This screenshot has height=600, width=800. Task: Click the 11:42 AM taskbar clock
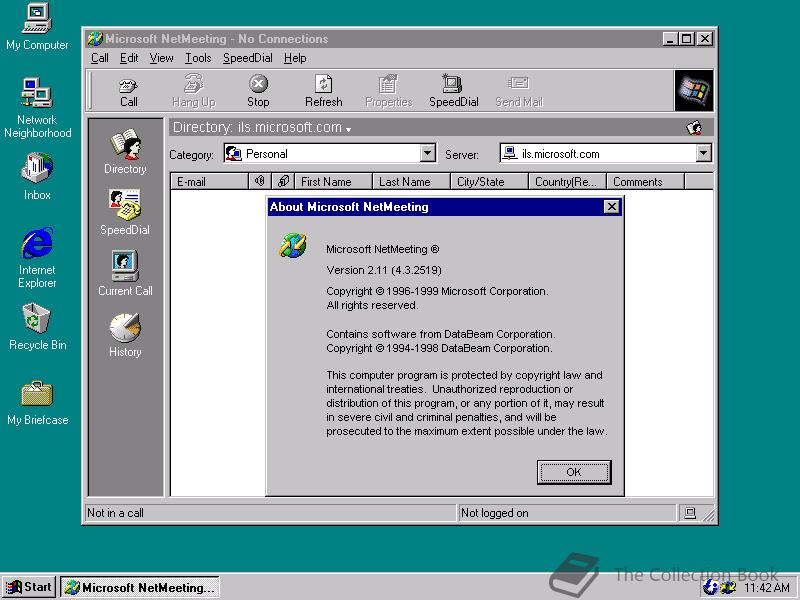point(767,588)
